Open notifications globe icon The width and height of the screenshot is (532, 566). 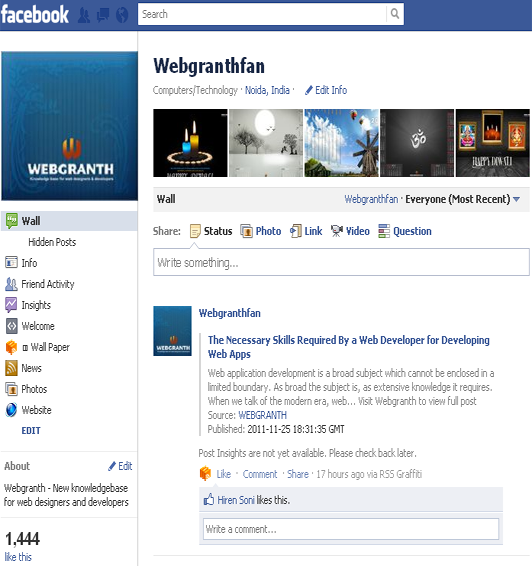pos(122,15)
